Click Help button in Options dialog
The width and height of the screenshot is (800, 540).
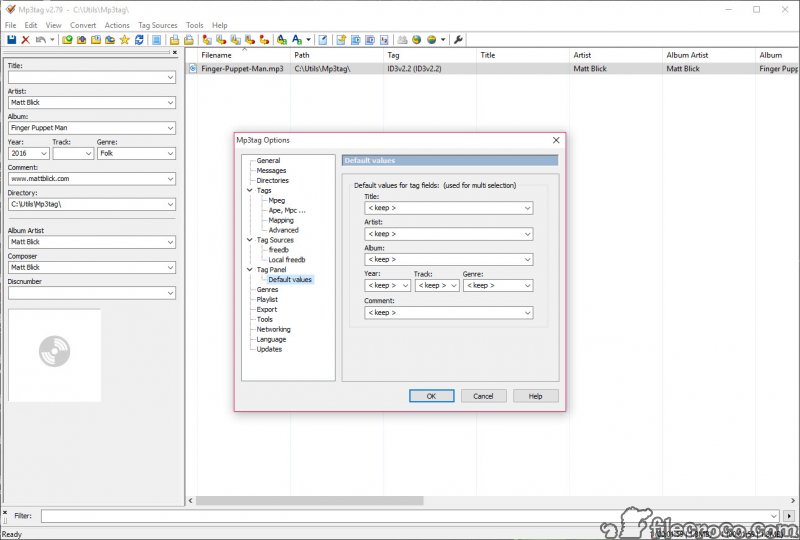[535, 396]
